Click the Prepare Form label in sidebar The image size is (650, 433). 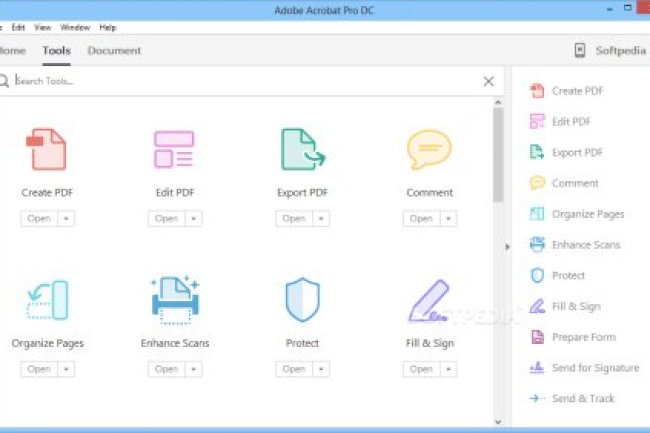(x=584, y=337)
